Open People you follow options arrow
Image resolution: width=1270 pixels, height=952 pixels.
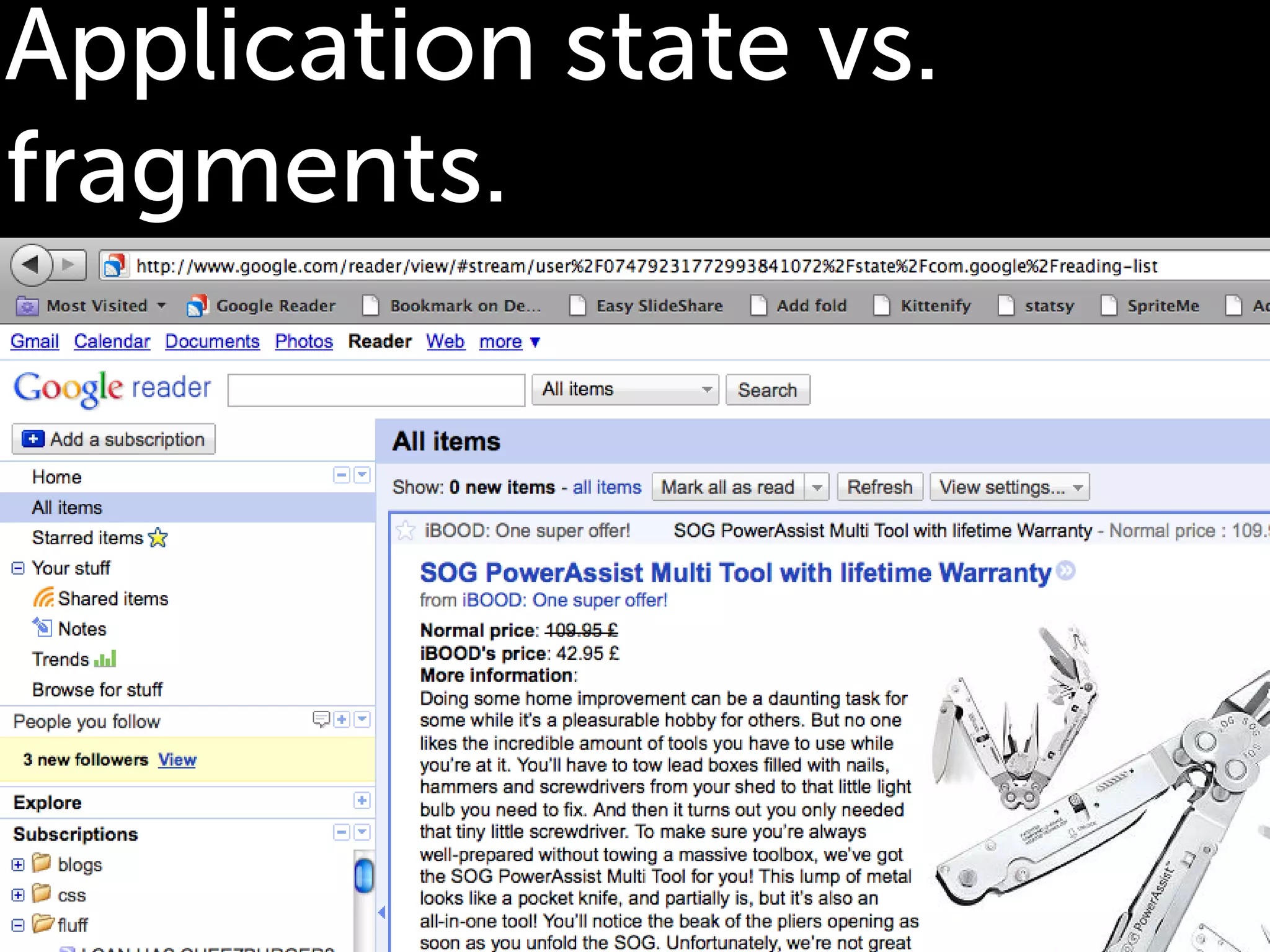(x=362, y=719)
